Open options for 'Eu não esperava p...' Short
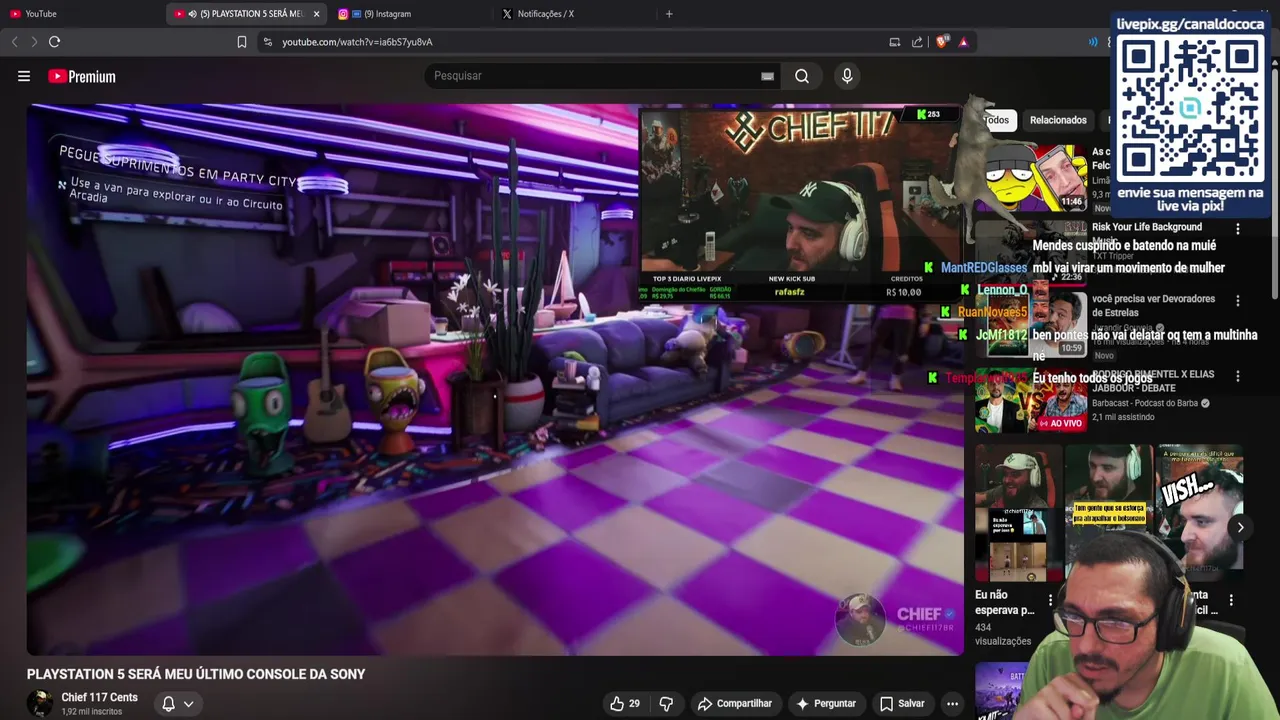The image size is (1280, 720). 1050,600
